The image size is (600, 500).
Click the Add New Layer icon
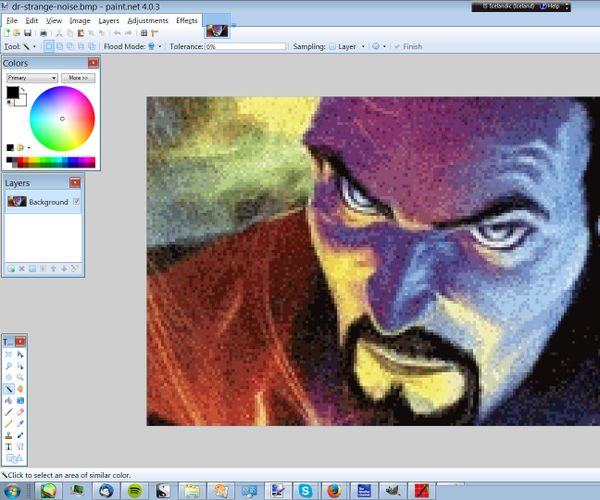pyautogui.click(x=11, y=269)
